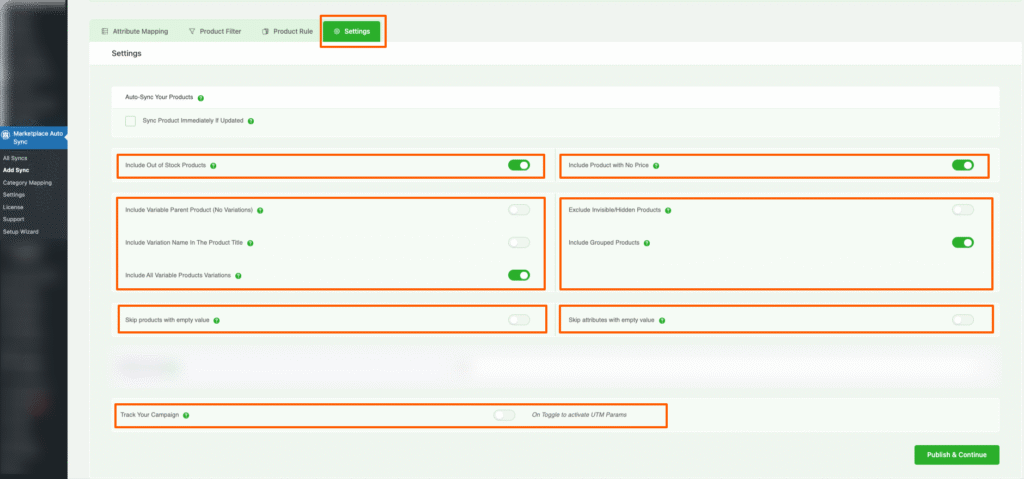Screen dimensions: 1024x479
Task: Click the Product Rule tab icon
Action: pos(265,31)
